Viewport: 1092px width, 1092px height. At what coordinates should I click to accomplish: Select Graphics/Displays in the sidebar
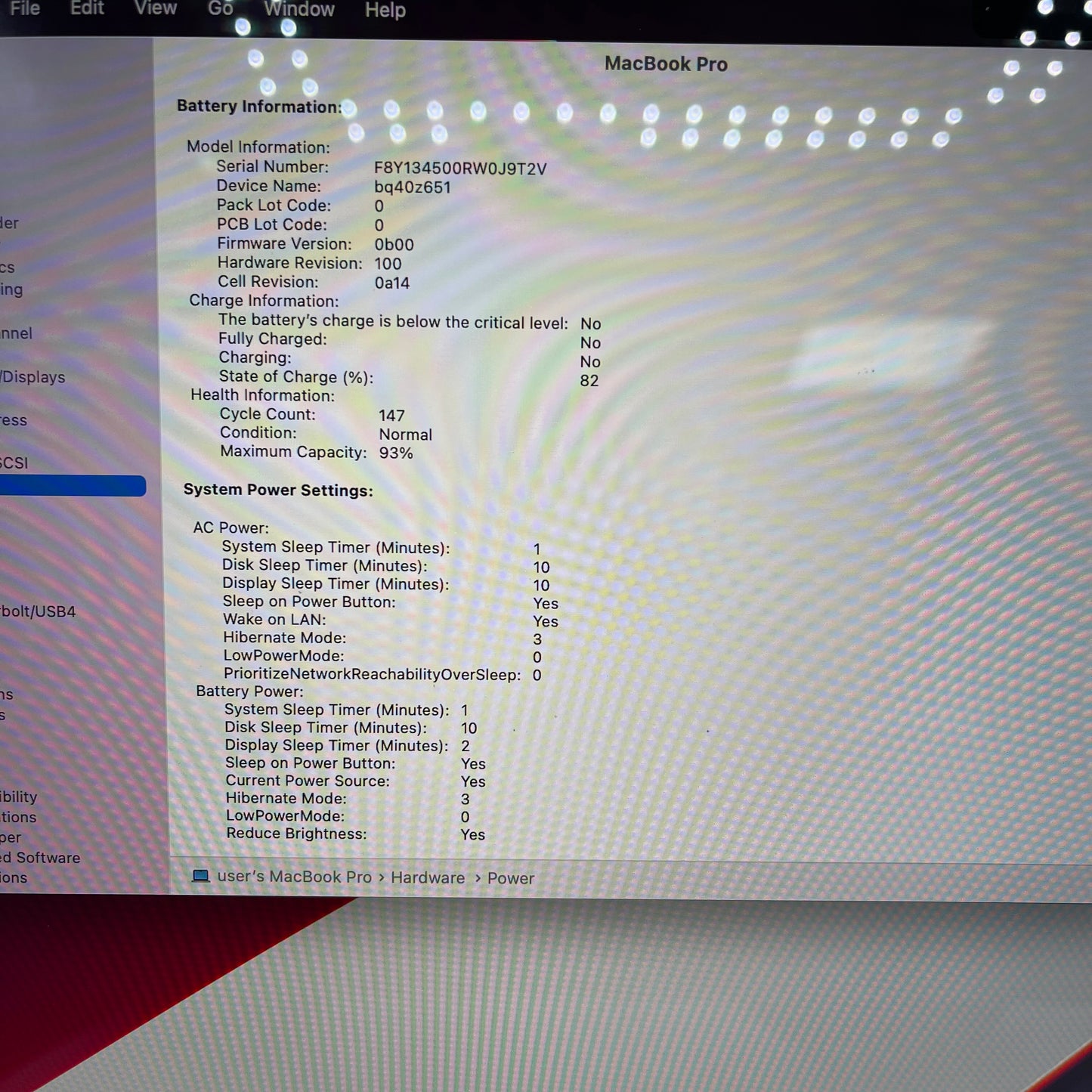[33, 377]
